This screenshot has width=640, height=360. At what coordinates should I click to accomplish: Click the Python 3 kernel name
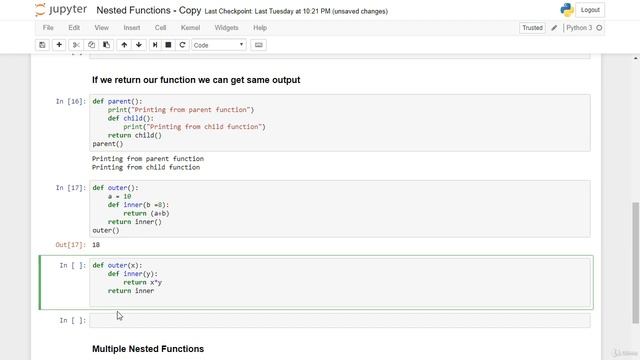click(579, 28)
